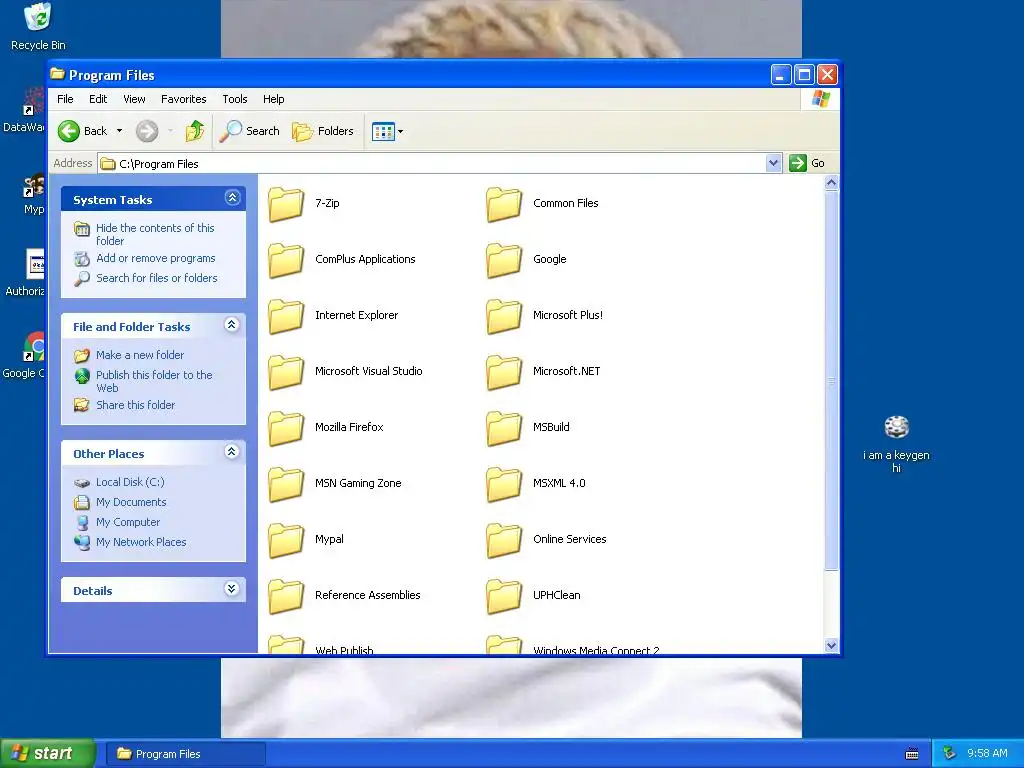Collapse the System Tasks panel
The height and width of the screenshot is (768, 1024).
(x=232, y=198)
